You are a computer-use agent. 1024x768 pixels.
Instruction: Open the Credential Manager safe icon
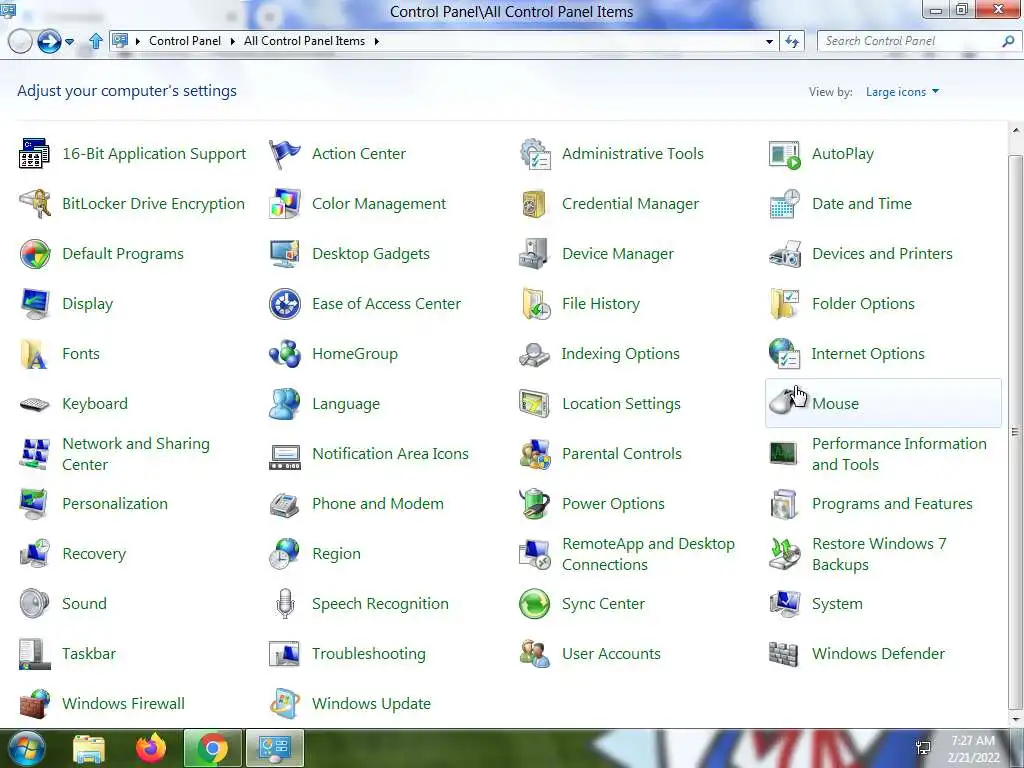pyautogui.click(x=535, y=204)
